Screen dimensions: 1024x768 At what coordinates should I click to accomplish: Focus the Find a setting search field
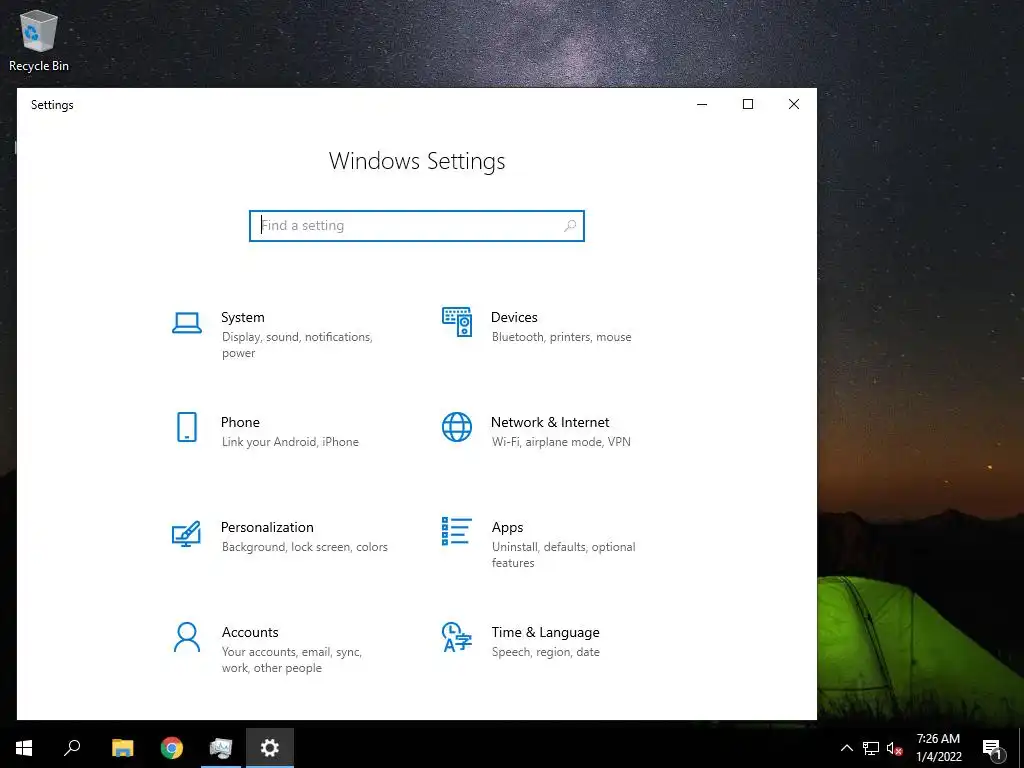click(x=417, y=225)
